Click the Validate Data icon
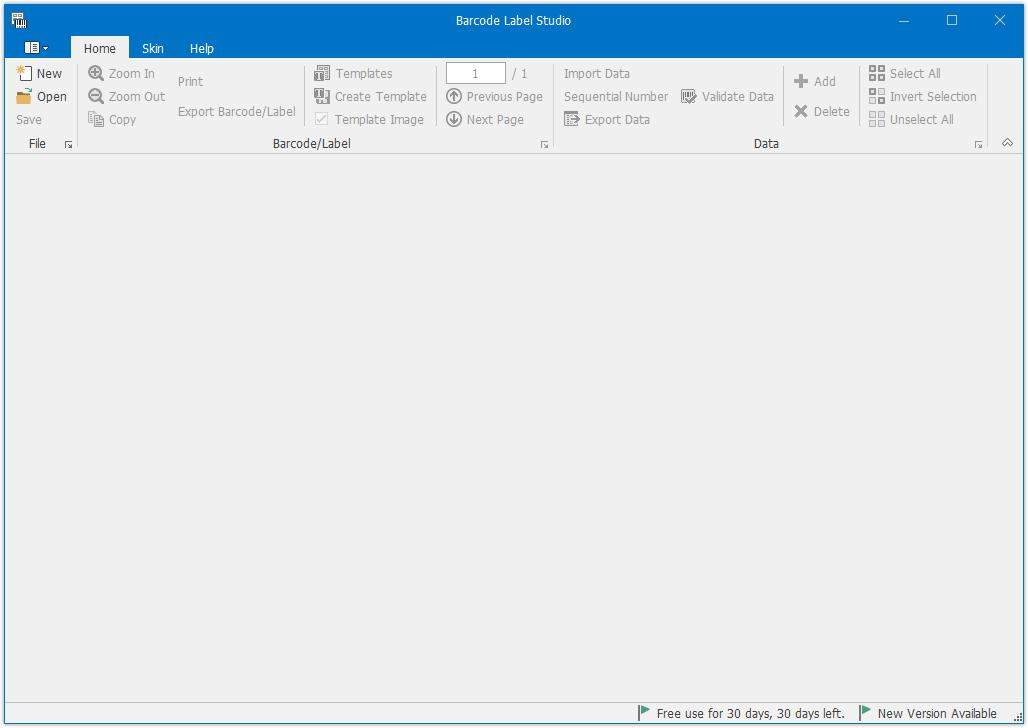 (x=689, y=97)
